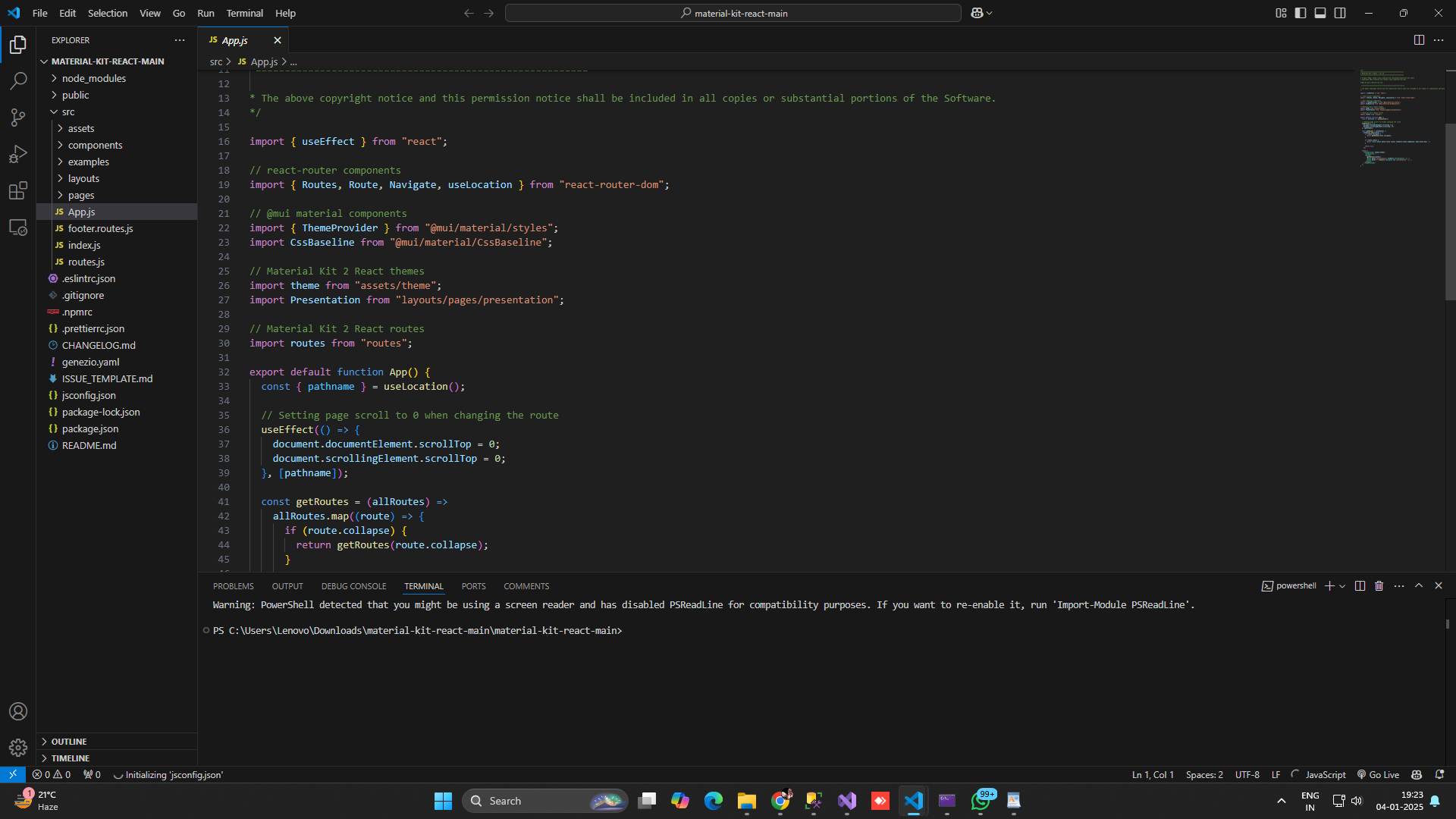Click the Manage gear icon
The width and height of the screenshot is (1456, 819).
18,748
